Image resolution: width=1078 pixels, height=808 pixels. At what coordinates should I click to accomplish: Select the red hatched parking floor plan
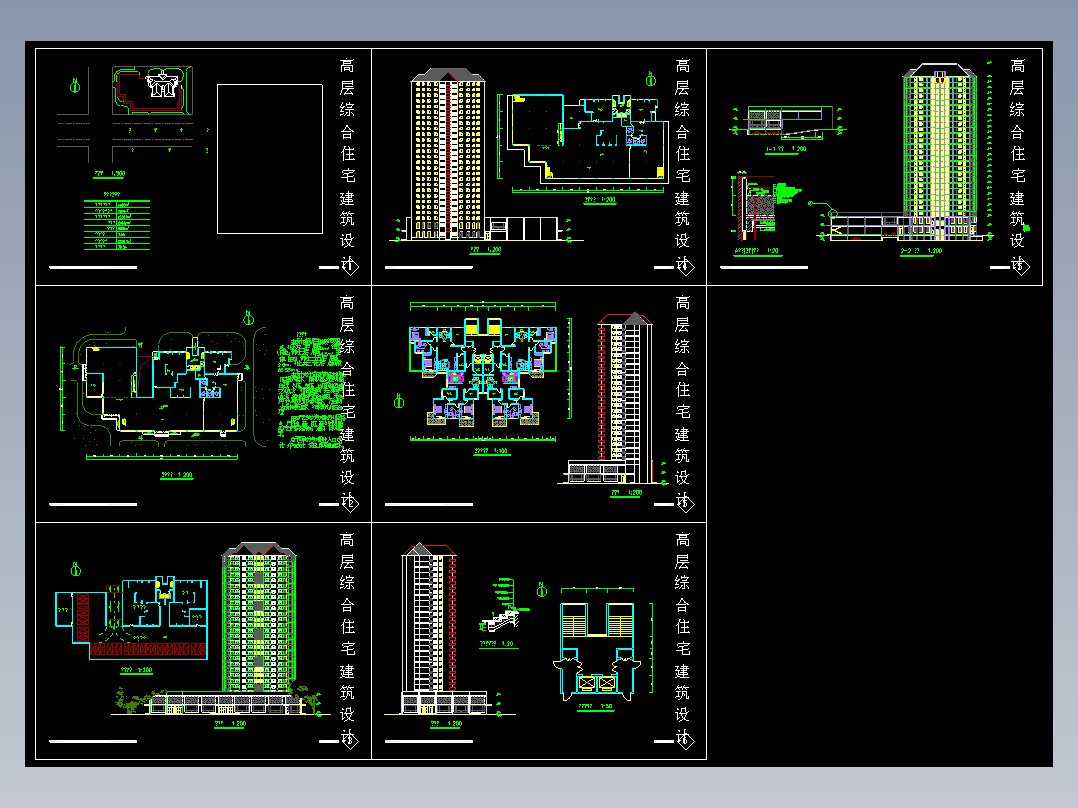coord(132,617)
